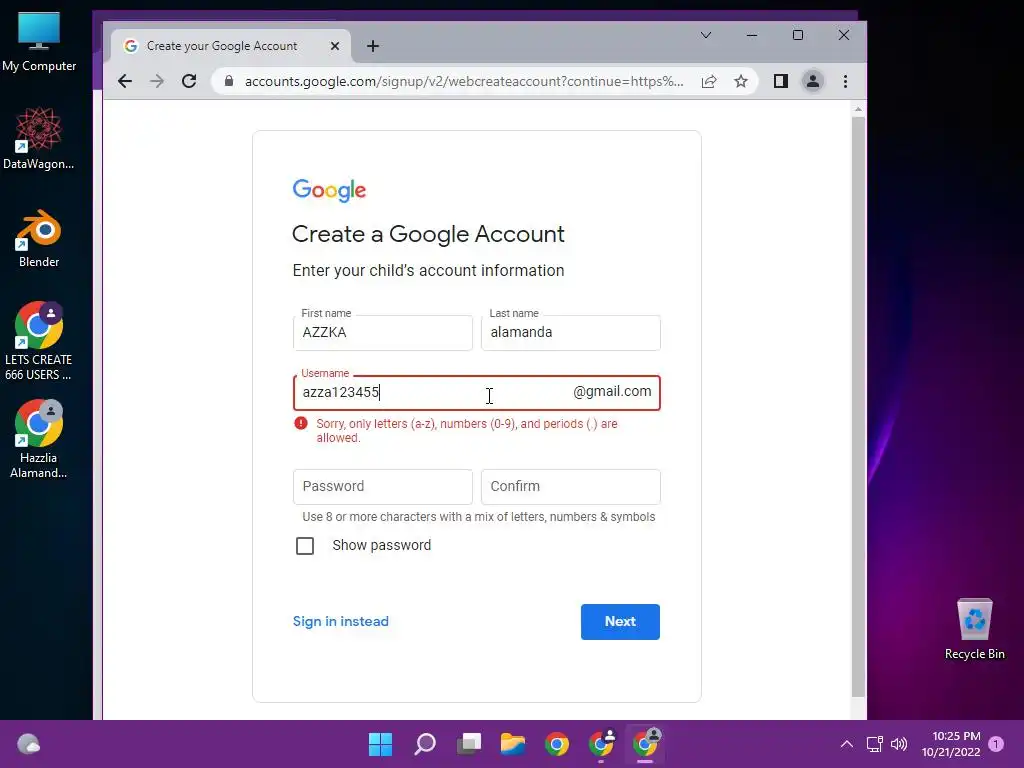Bookmark this page with the star icon
Viewport: 1024px width, 768px height.
click(x=741, y=81)
